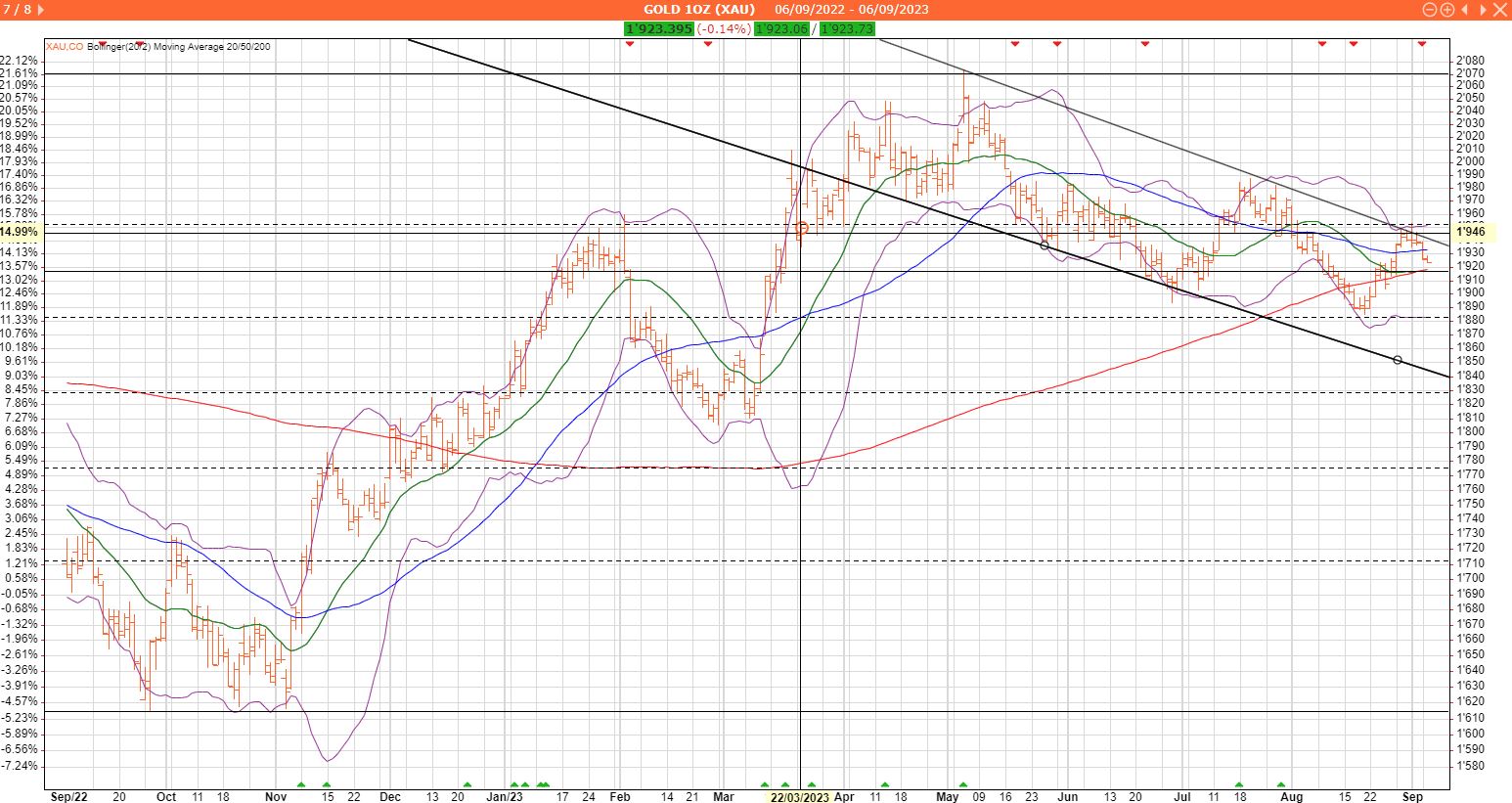The height and width of the screenshot is (803, 1512).
Task: Go to next chart using top-right arrow
Action: click(1482, 10)
